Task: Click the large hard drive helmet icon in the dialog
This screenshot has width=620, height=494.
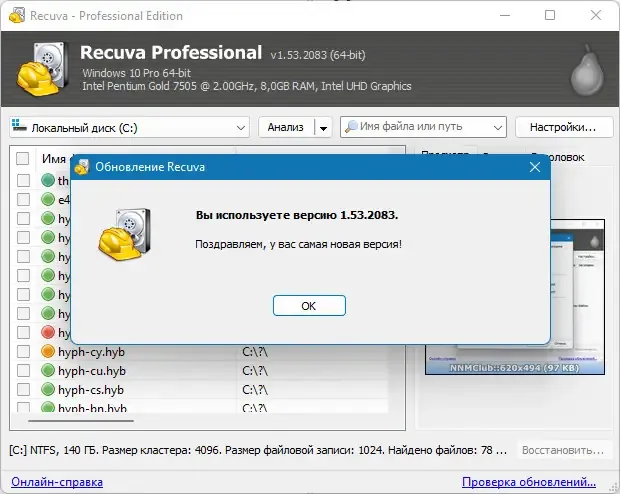Action: (x=125, y=234)
